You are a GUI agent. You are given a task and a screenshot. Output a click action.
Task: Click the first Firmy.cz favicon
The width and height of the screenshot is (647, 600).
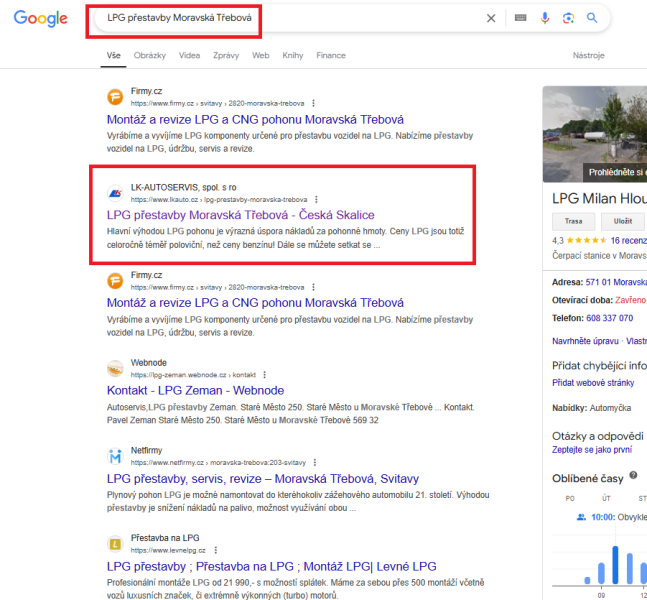[x=115, y=97]
